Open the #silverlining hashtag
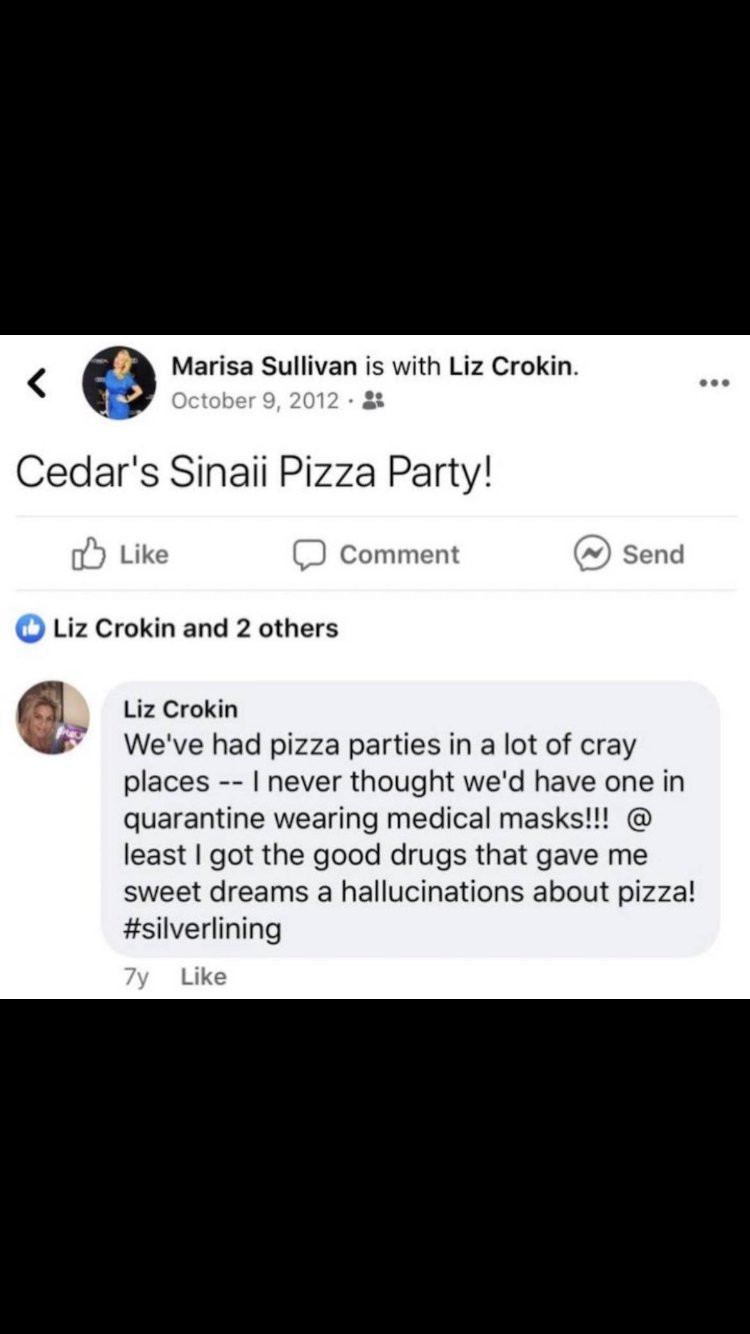This screenshot has width=750, height=1334. point(202,929)
